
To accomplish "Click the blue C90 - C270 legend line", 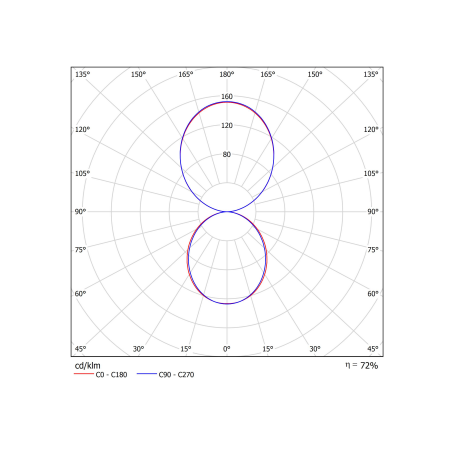I will 146,374.
